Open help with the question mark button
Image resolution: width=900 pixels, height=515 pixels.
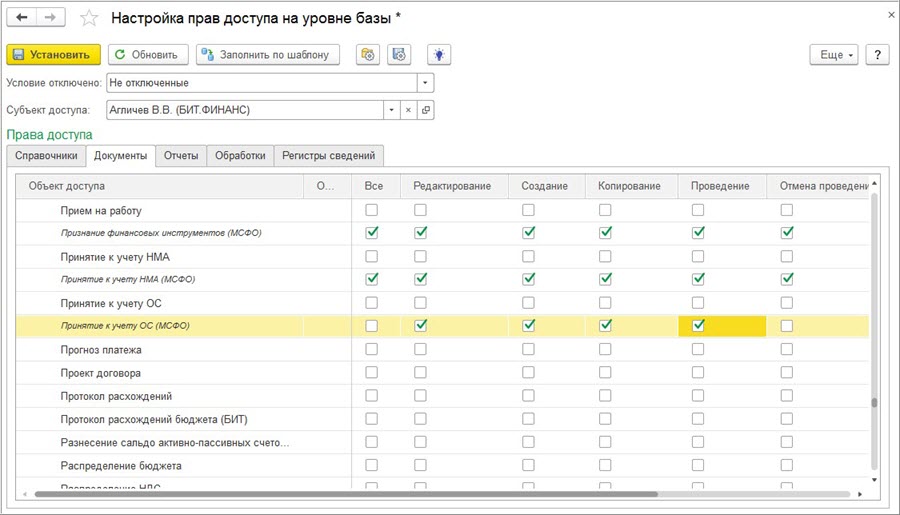coord(877,55)
